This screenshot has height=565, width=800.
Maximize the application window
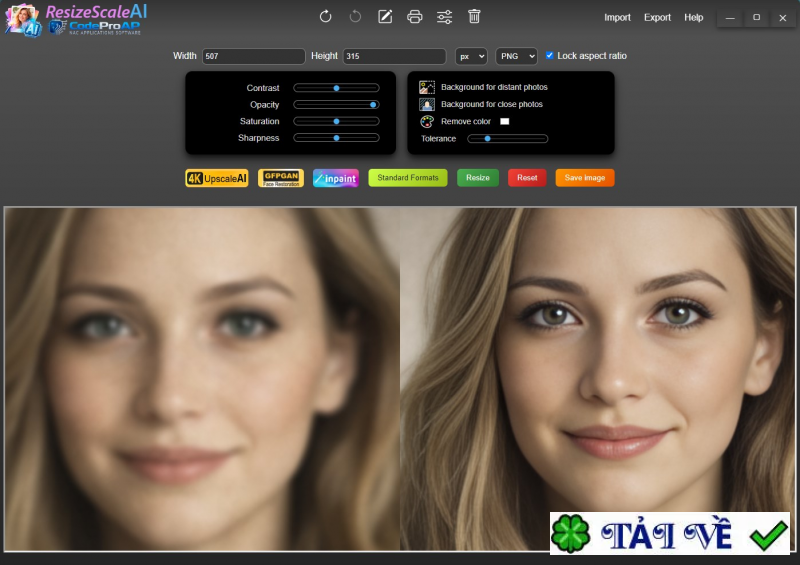tap(756, 18)
